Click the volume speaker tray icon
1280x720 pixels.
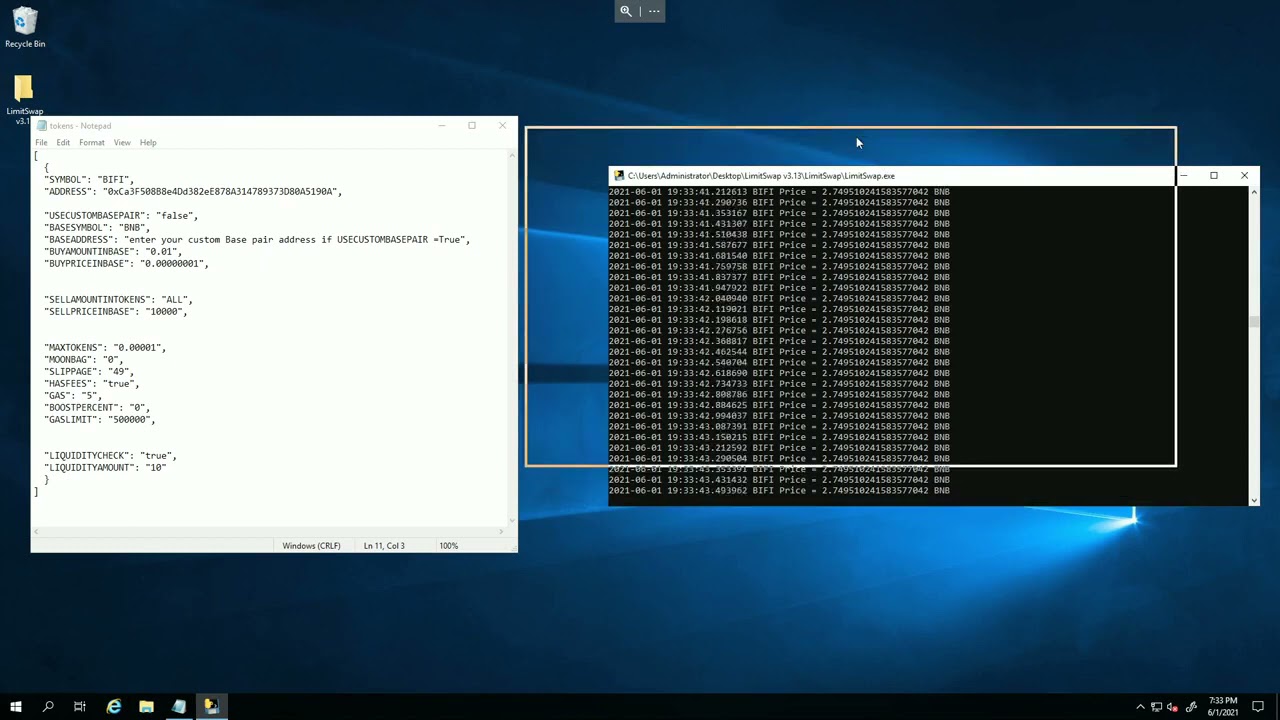pos(1172,707)
